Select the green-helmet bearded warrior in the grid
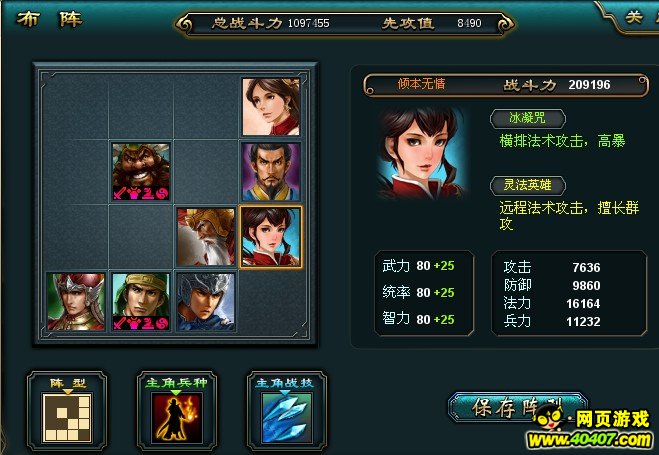 point(141,171)
